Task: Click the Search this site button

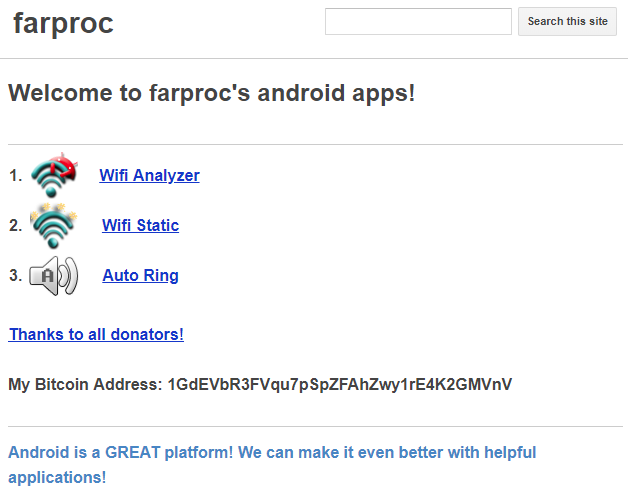Action: tap(567, 21)
